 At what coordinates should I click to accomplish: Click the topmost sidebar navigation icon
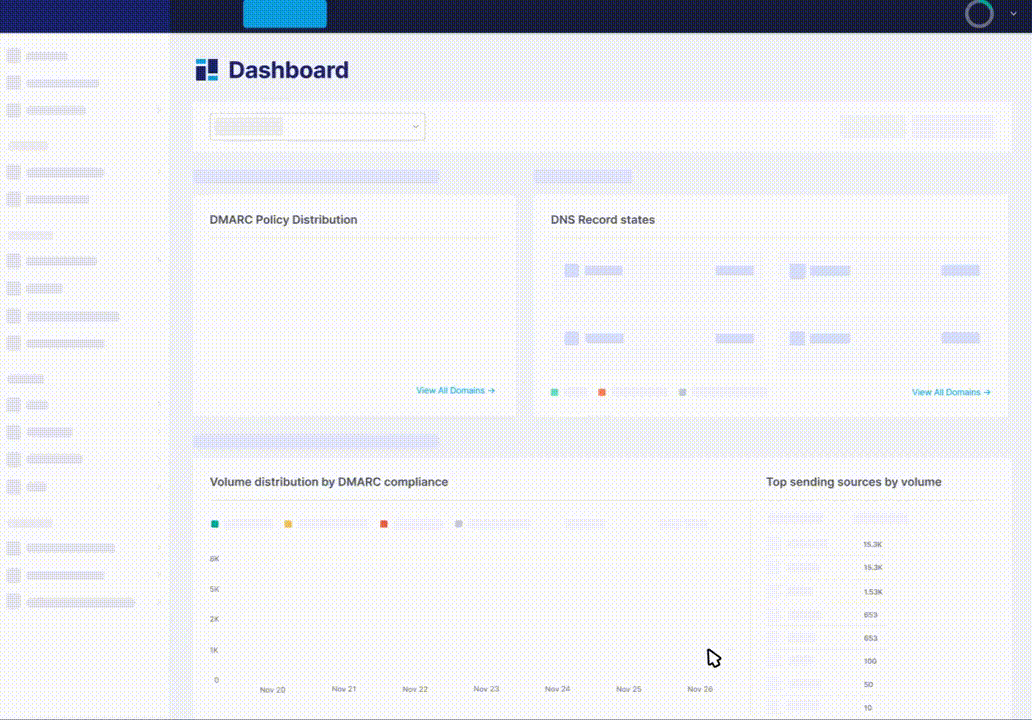click(14, 56)
